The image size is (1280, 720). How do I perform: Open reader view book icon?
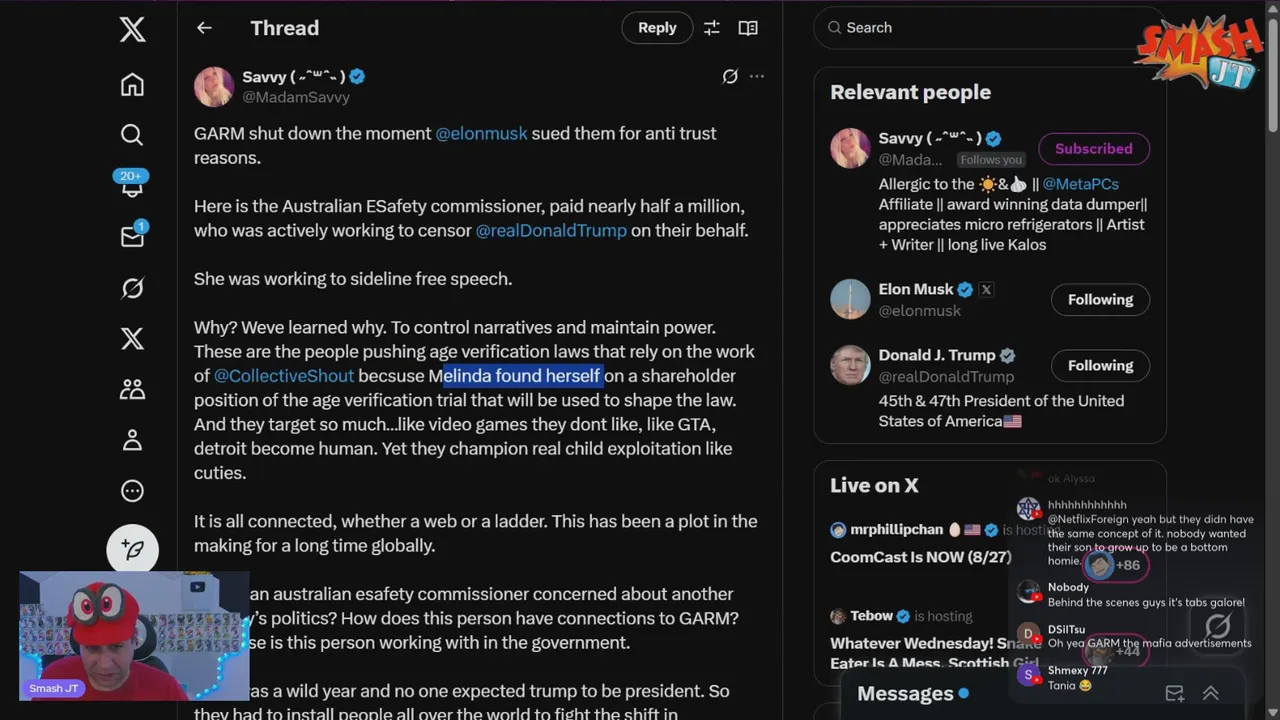coord(748,28)
